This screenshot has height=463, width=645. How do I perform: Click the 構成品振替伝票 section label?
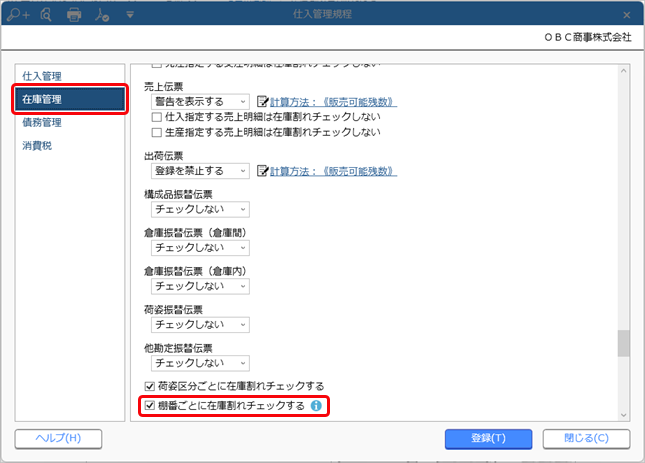click(x=178, y=194)
